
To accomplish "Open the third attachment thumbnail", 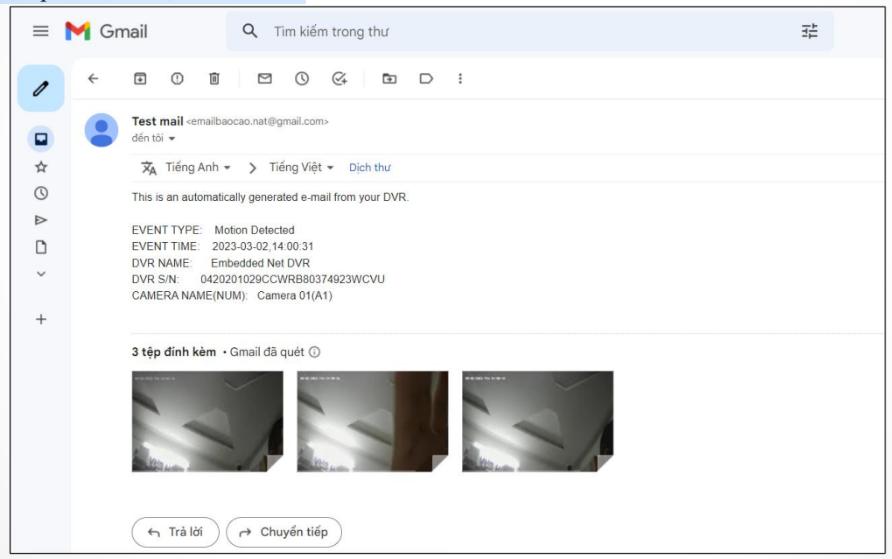I will [538, 421].
